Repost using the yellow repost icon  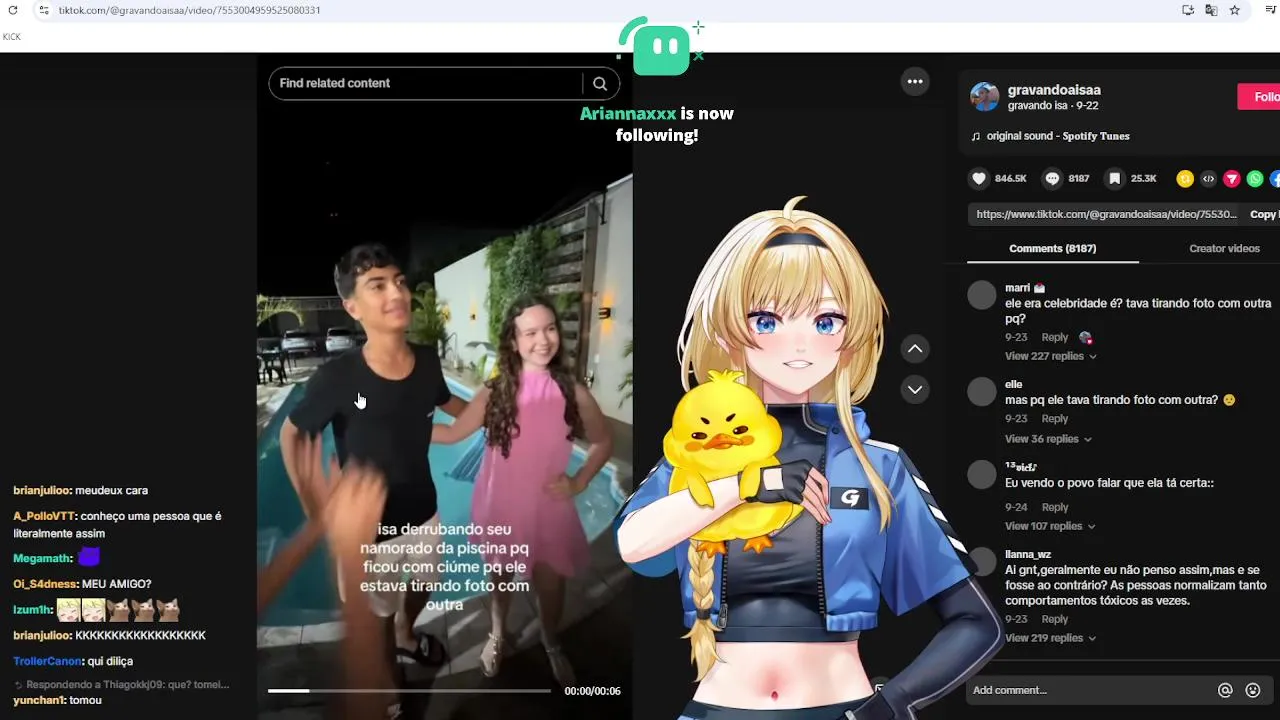(1185, 179)
